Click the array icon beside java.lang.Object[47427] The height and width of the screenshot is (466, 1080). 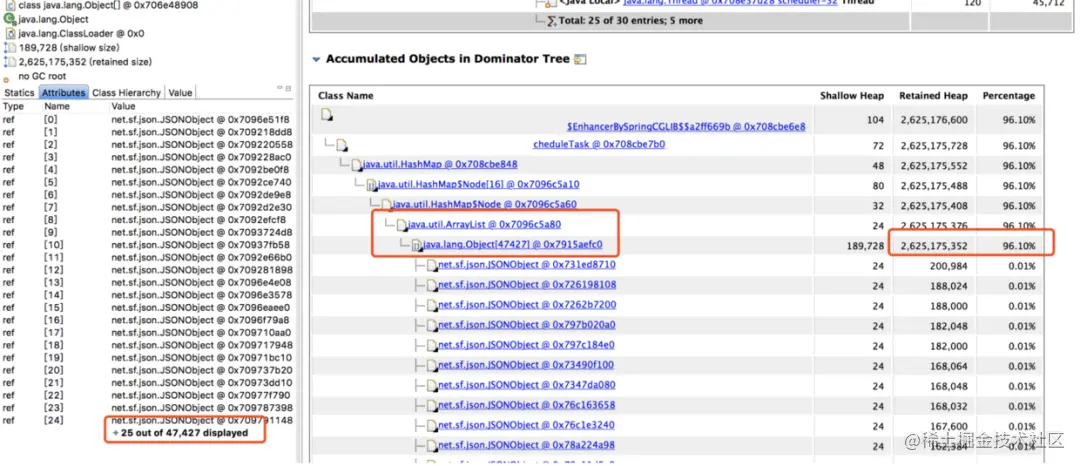pos(416,245)
